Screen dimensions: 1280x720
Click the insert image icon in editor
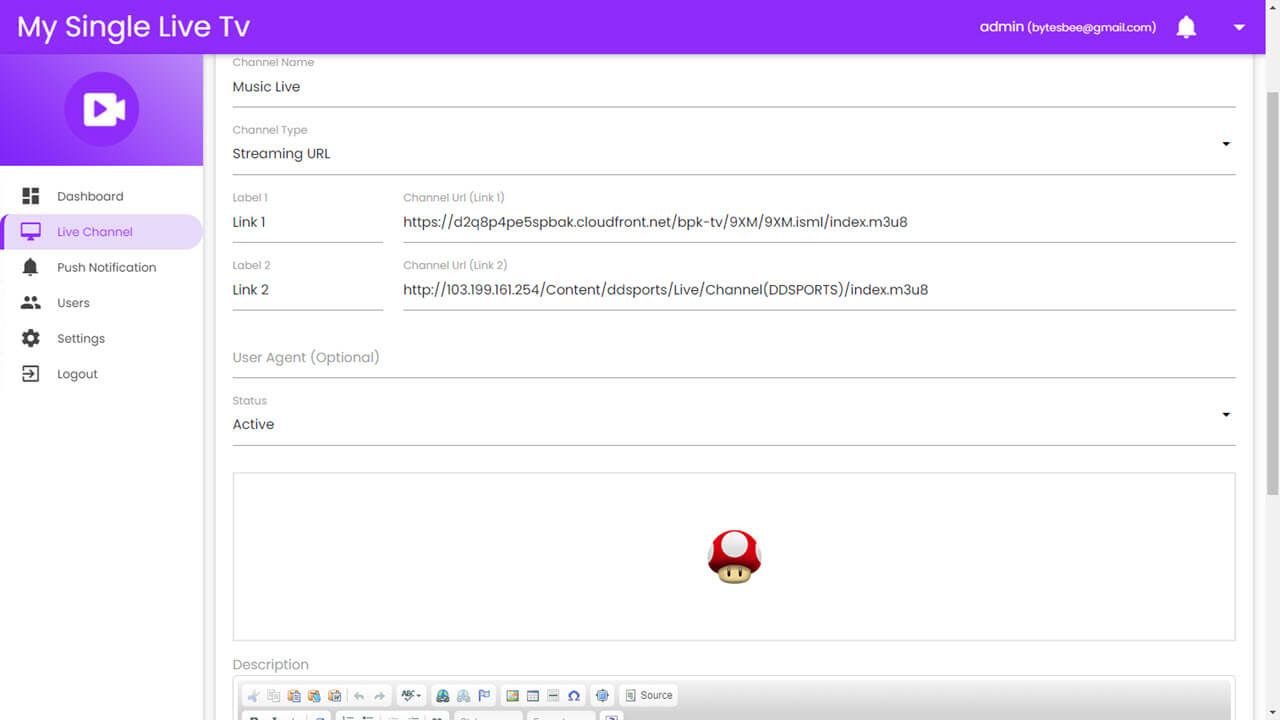coord(512,695)
